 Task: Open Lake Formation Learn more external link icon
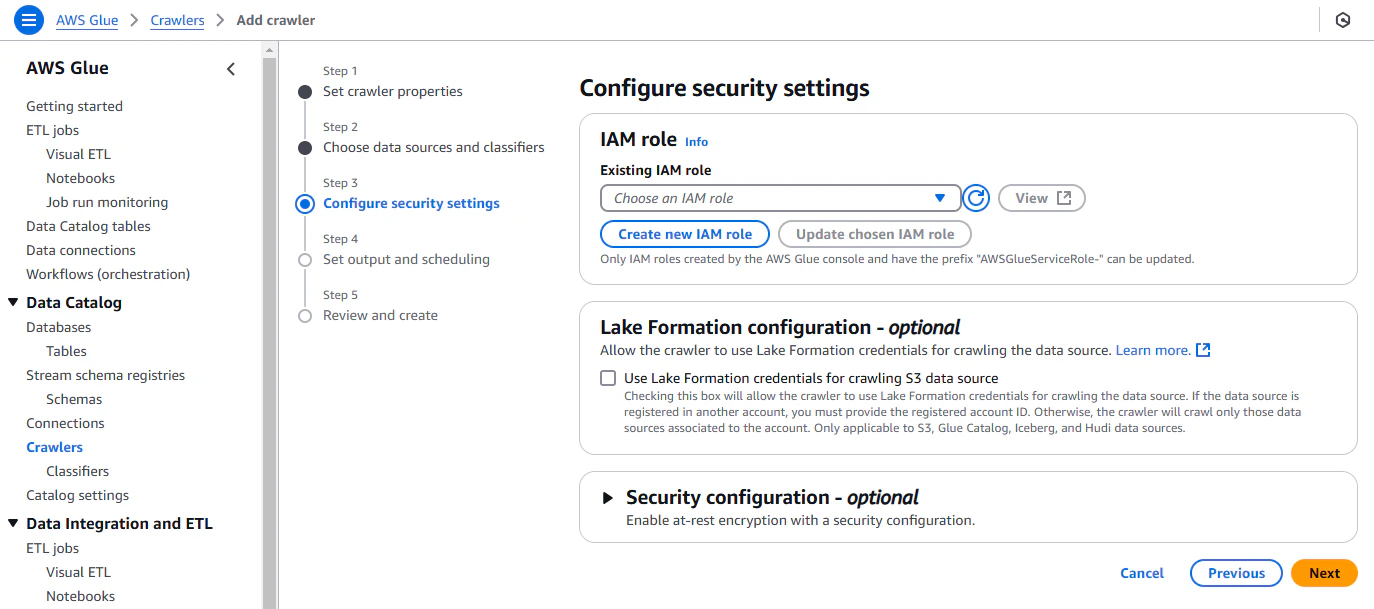1203,350
